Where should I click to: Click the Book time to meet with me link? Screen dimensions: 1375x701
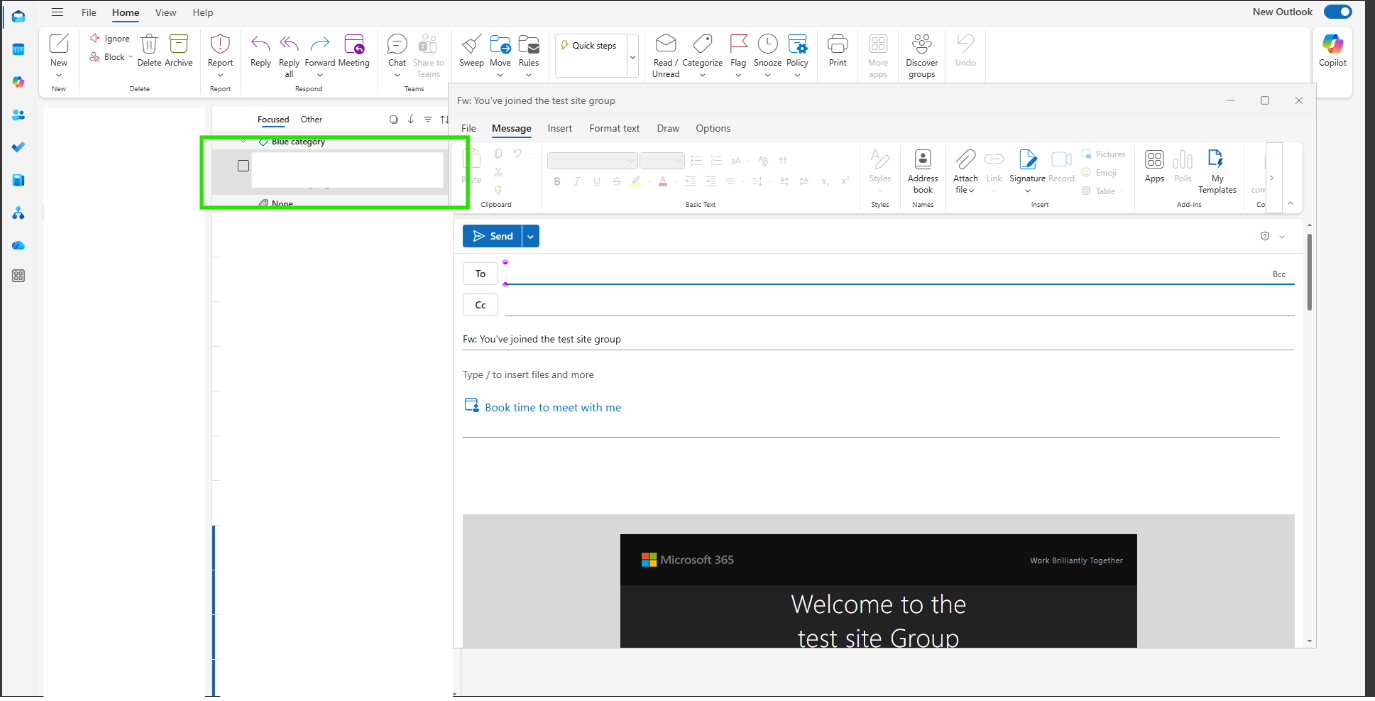pyautogui.click(x=553, y=407)
